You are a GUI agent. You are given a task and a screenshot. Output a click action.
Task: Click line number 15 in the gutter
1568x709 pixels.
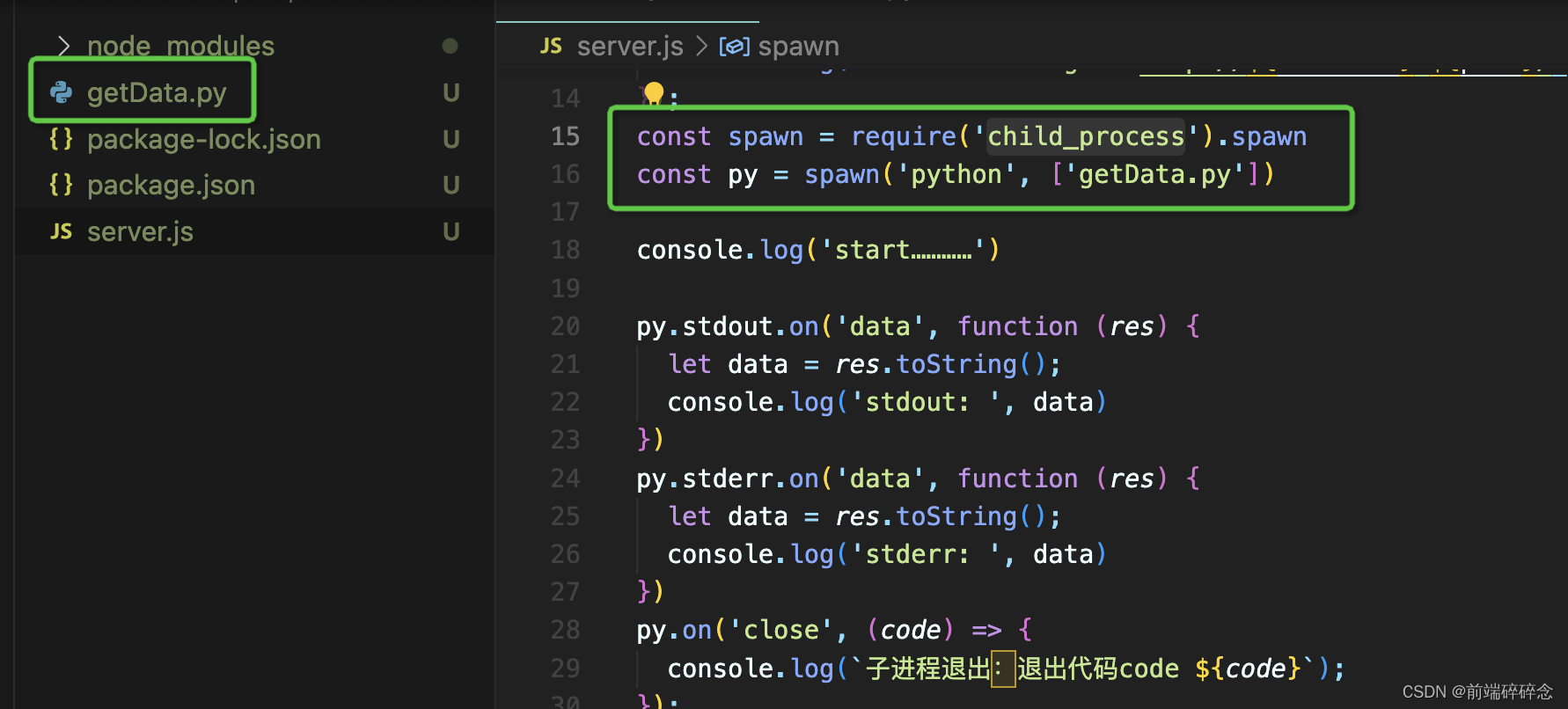click(x=565, y=136)
